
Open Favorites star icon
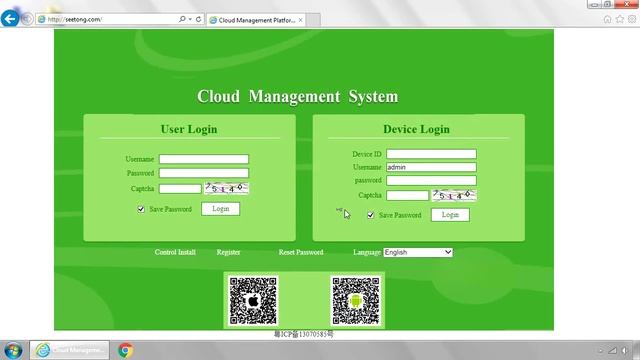(620, 19)
